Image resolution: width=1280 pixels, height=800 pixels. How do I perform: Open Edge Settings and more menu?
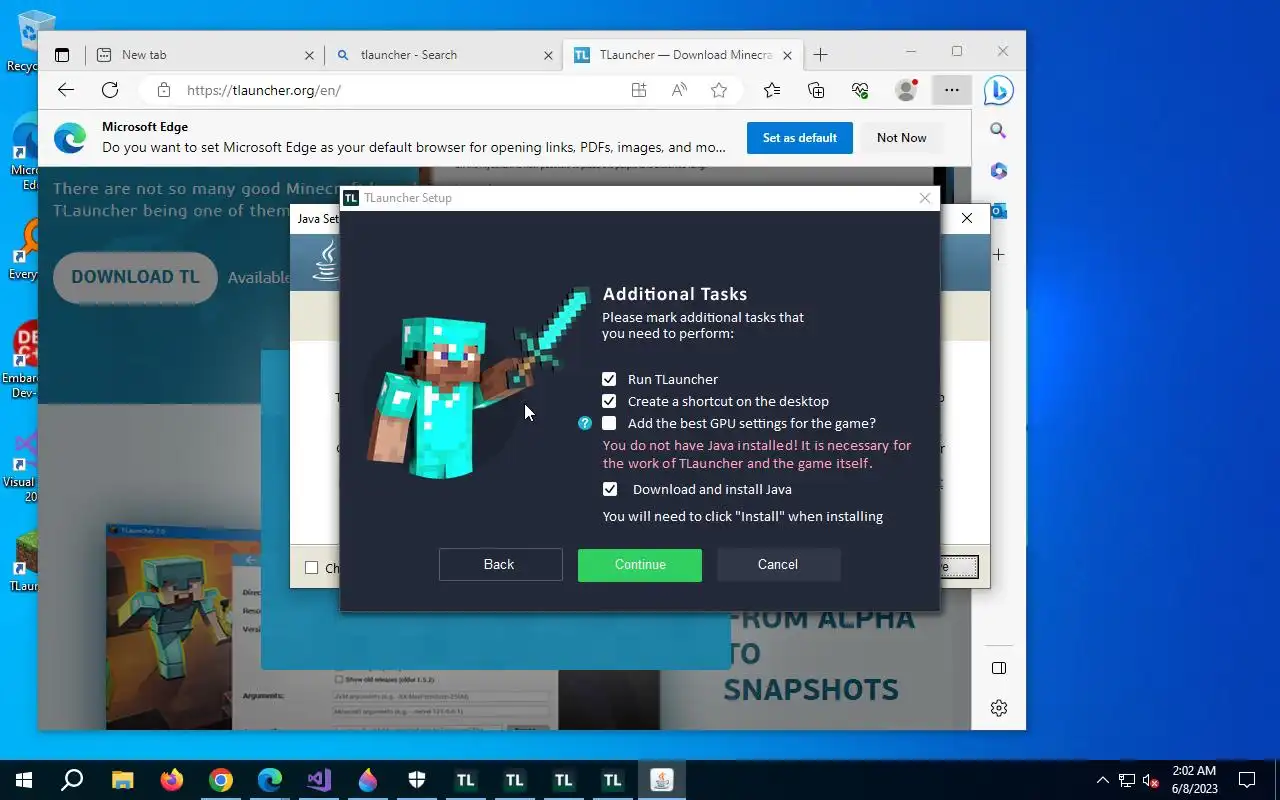pos(951,90)
